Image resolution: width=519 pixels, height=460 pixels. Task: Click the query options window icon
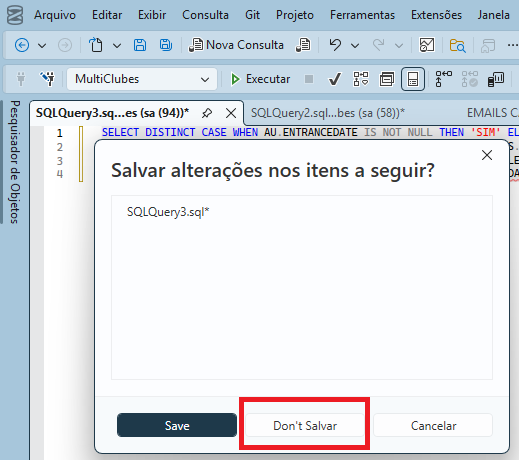pyautogui.click(x=387, y=79)
